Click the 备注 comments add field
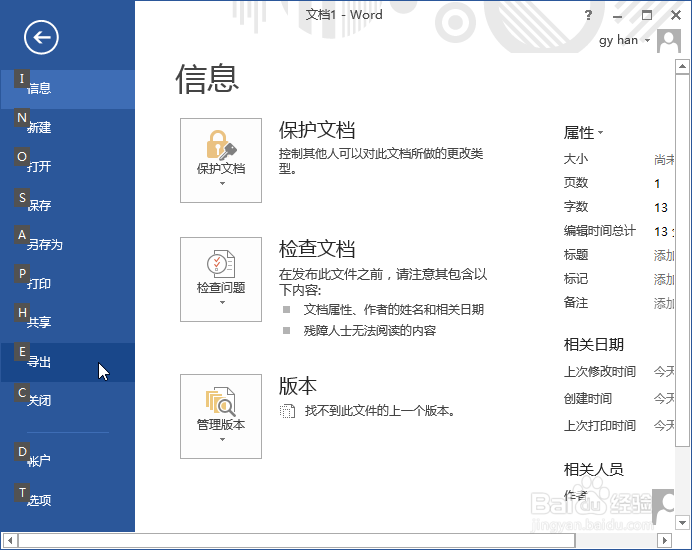692x550 pixels. point(664,304)
